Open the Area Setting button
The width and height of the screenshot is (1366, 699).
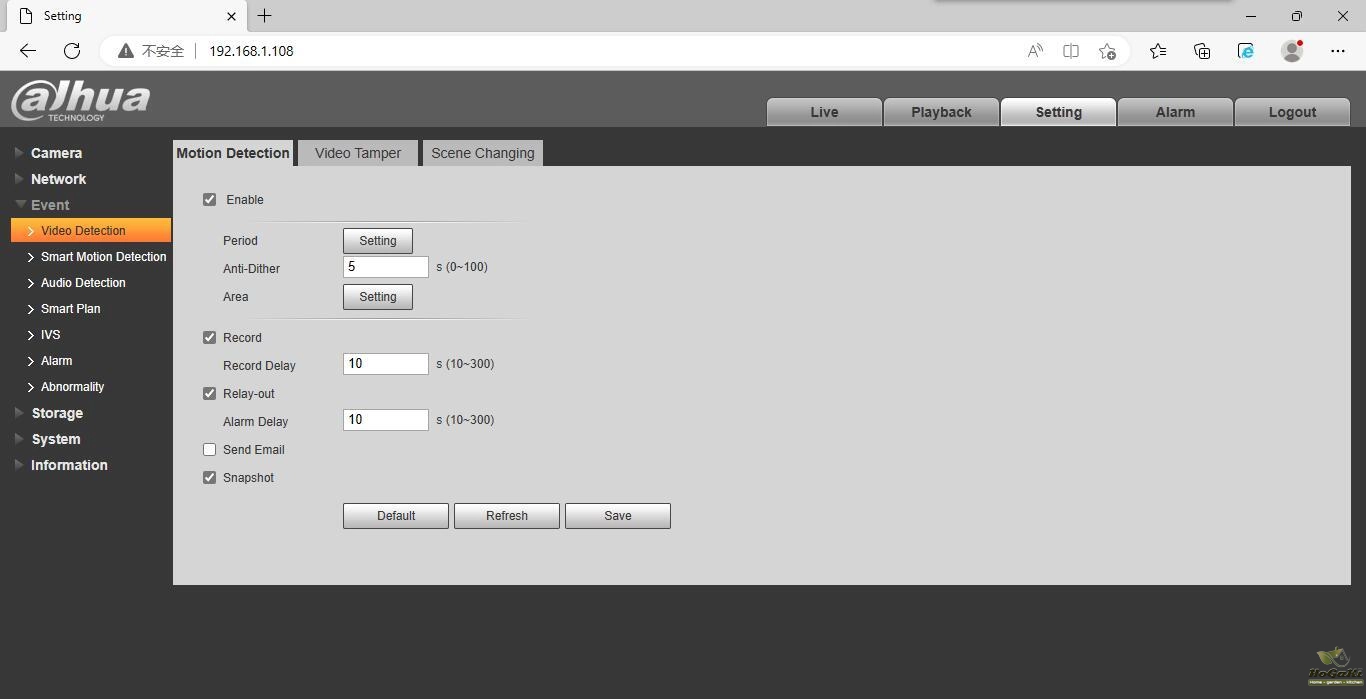pyautogui.click(x=378, y=297)
